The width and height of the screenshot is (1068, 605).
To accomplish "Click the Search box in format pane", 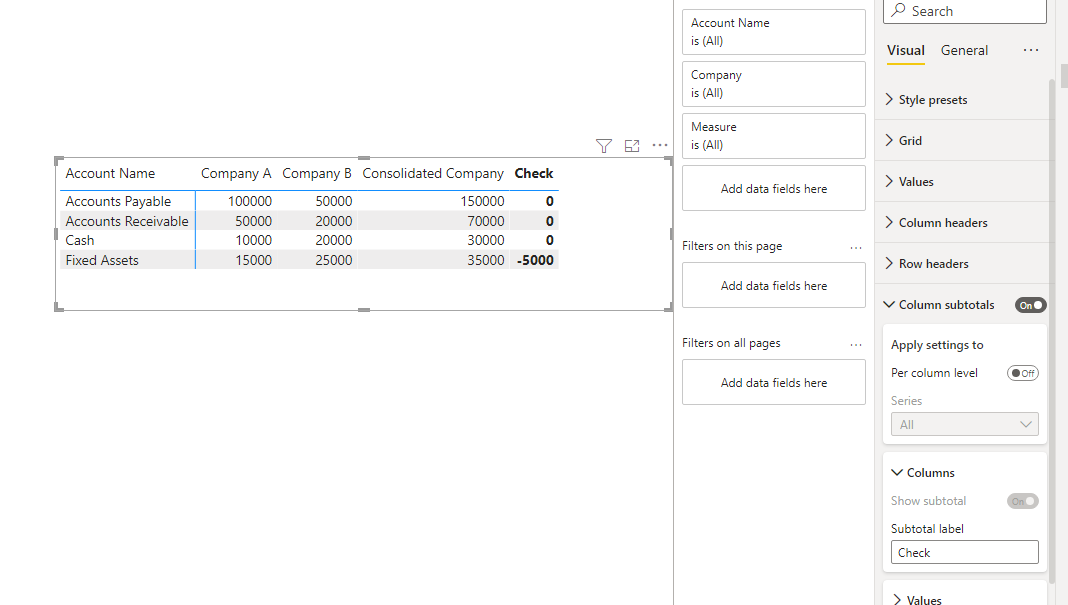I will tap(964, 11).
